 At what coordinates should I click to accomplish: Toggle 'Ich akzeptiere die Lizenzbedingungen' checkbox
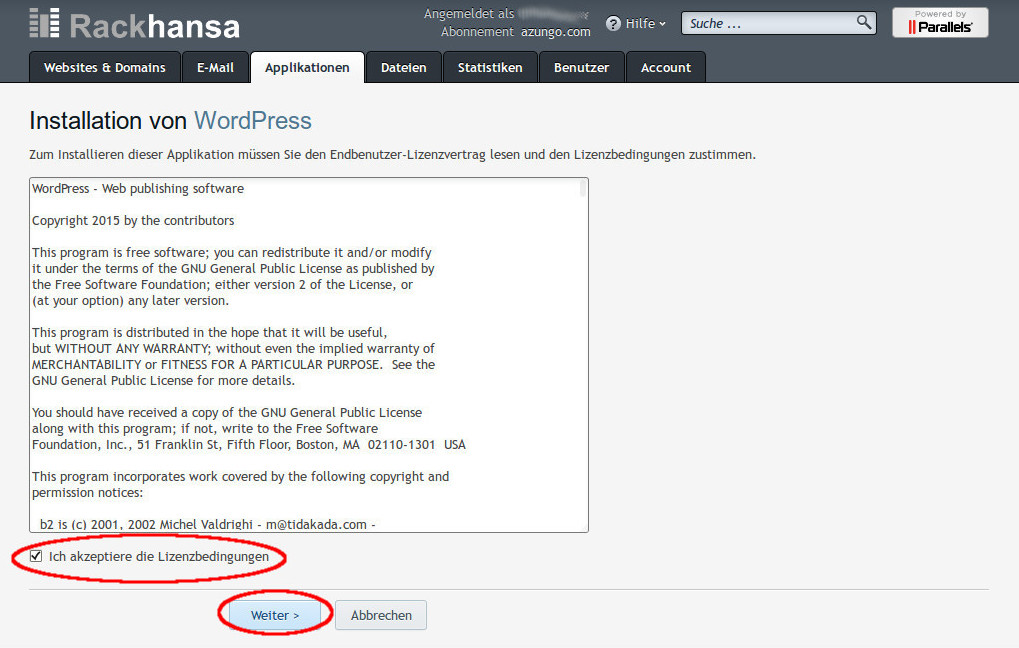point(36,556)
